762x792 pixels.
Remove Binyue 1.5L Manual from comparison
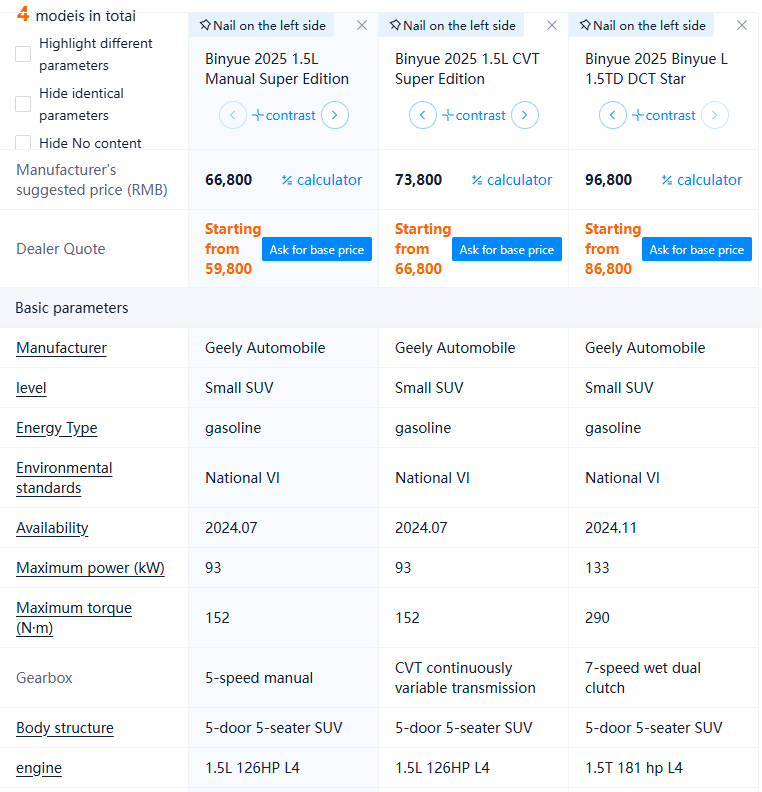[x=362, y=25]
